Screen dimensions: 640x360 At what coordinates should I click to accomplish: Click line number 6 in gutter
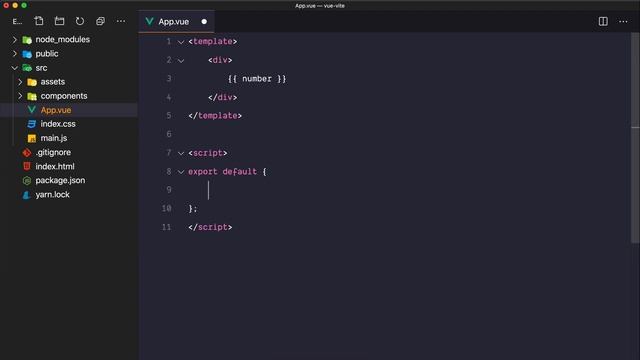coord(169,134)
